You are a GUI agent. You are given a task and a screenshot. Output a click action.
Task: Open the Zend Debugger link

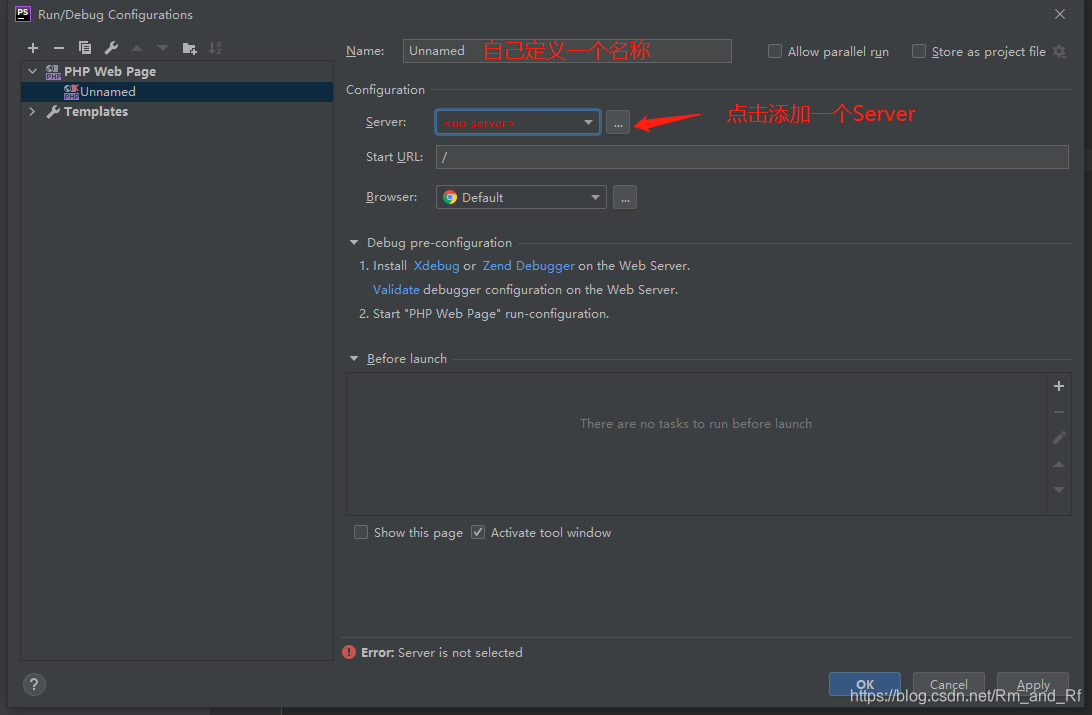click(529, 266)
